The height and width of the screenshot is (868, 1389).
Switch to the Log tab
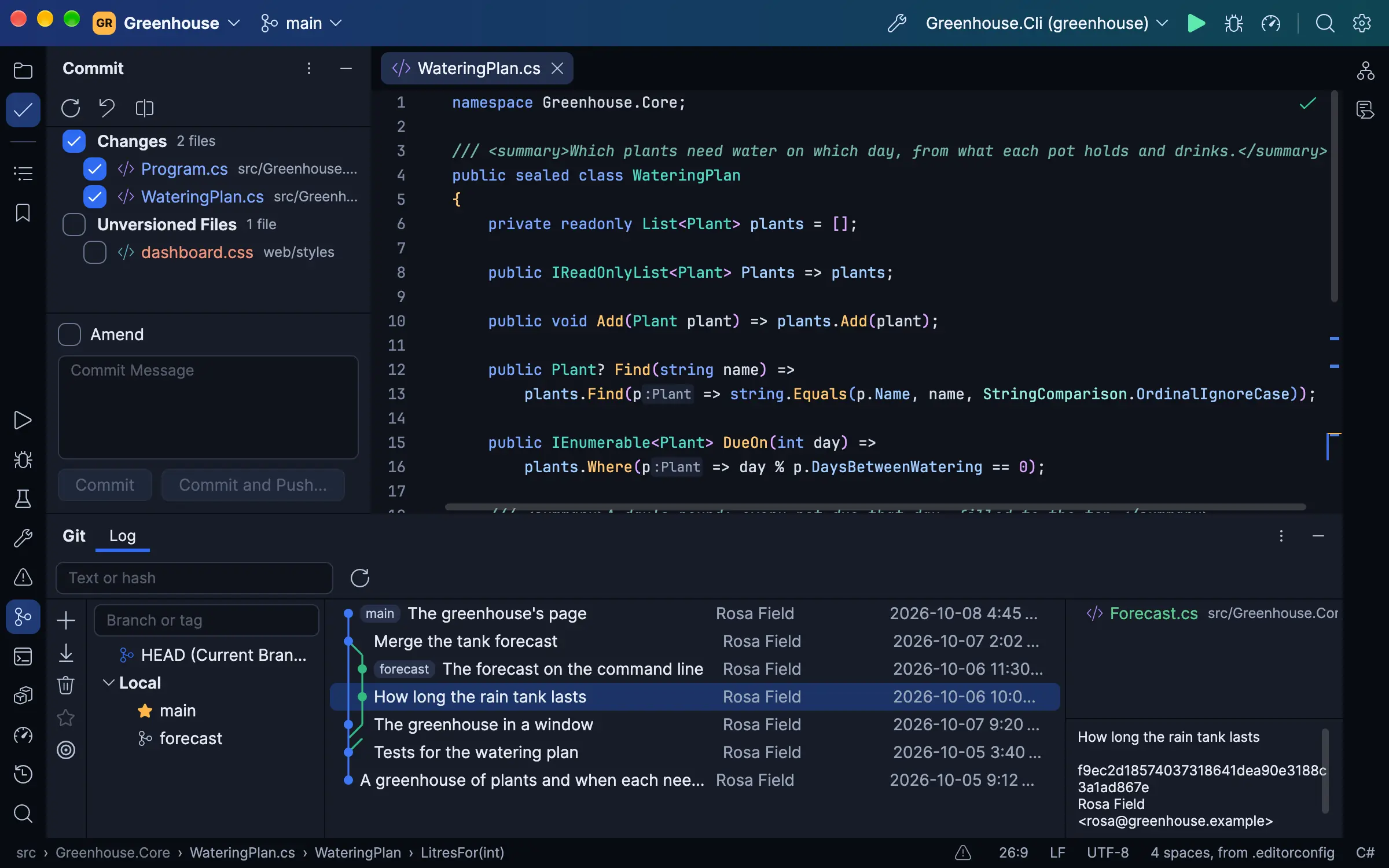point(123,536)
